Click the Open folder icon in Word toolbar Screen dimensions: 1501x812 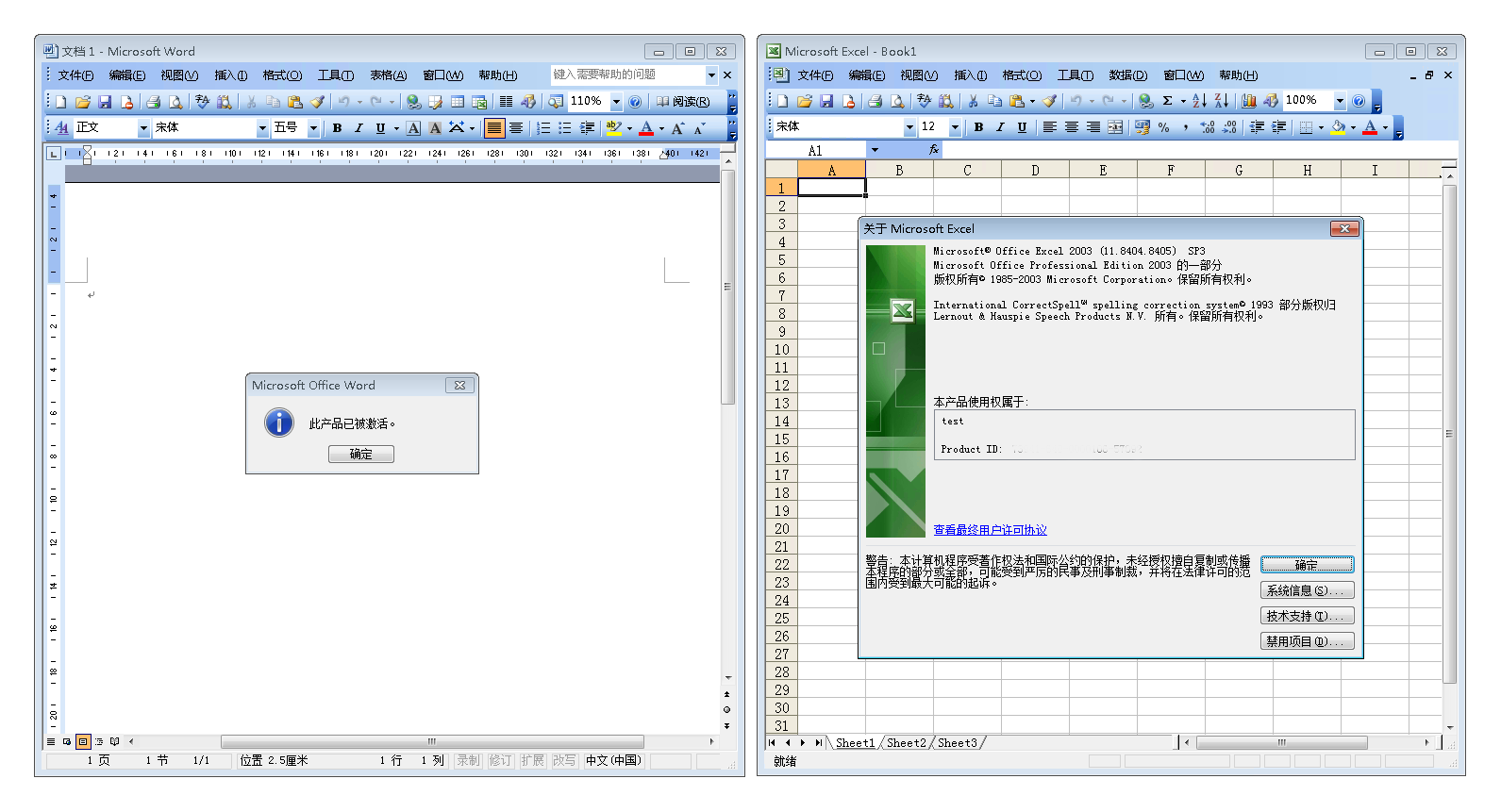[83, 102]
